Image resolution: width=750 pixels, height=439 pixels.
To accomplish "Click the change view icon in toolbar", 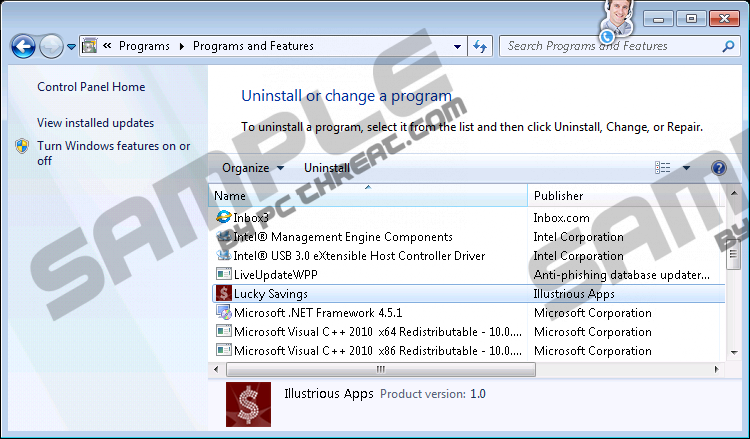I will [x=663, y=168].
